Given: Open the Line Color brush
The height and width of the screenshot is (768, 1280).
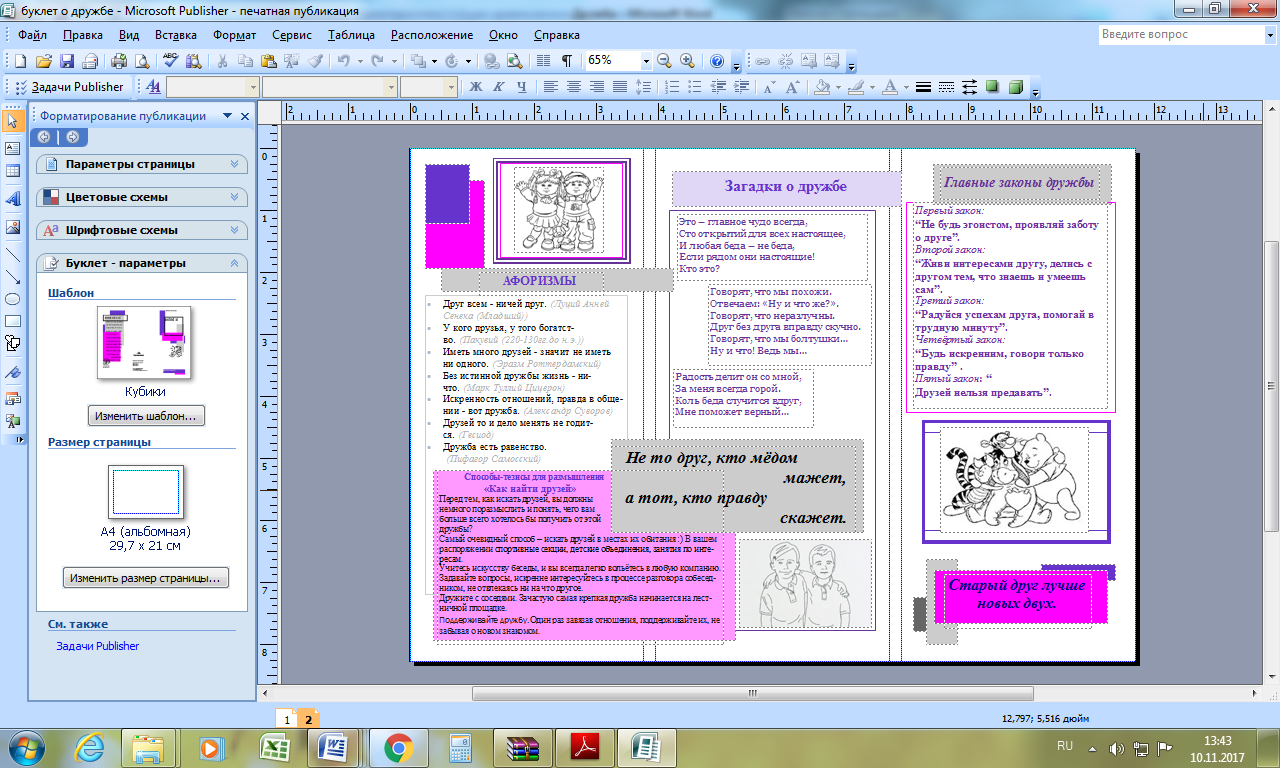Looking at the screenshot, I should click(x=856, y=87).
